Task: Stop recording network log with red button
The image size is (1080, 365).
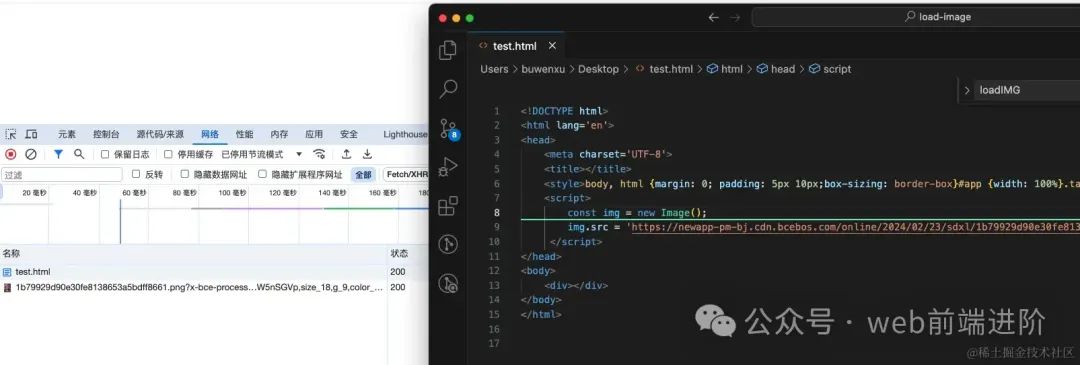Action: [x=10, y=154]
